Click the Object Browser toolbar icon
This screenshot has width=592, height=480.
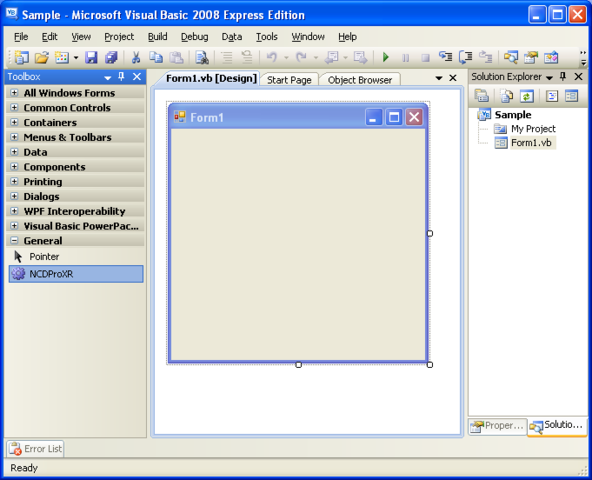coord(551,57)
